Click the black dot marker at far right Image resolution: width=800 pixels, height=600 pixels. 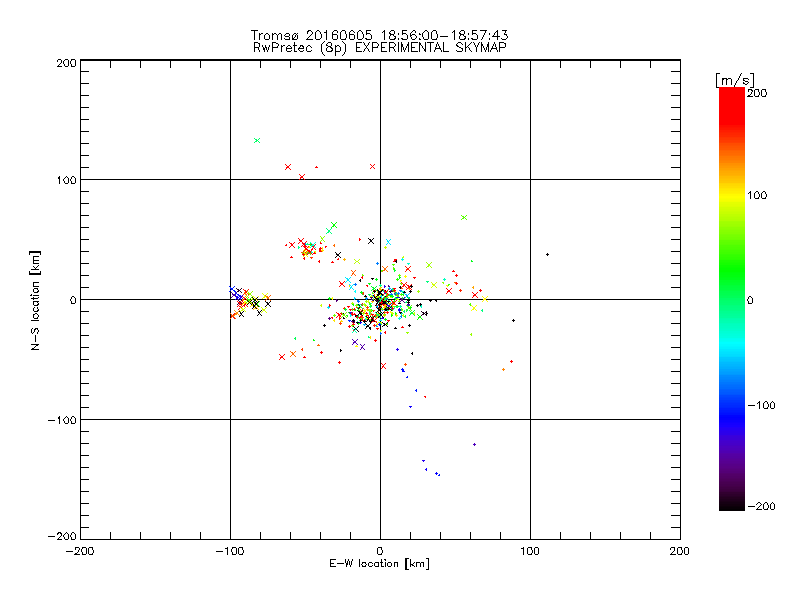[x=547, y=254]
